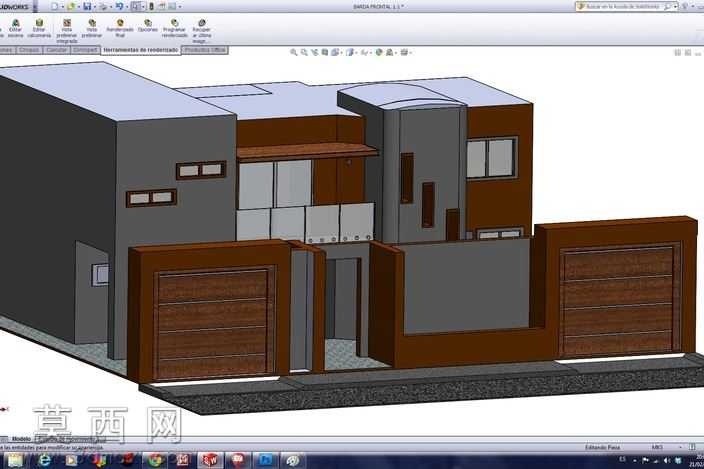Launch Vista preliminar integrada
This screenshot has width=704, height=469.
click(67, 31)
